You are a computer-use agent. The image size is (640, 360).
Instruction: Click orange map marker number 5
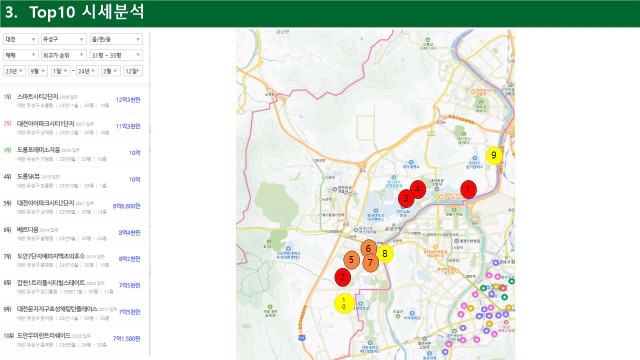point(351,260)
